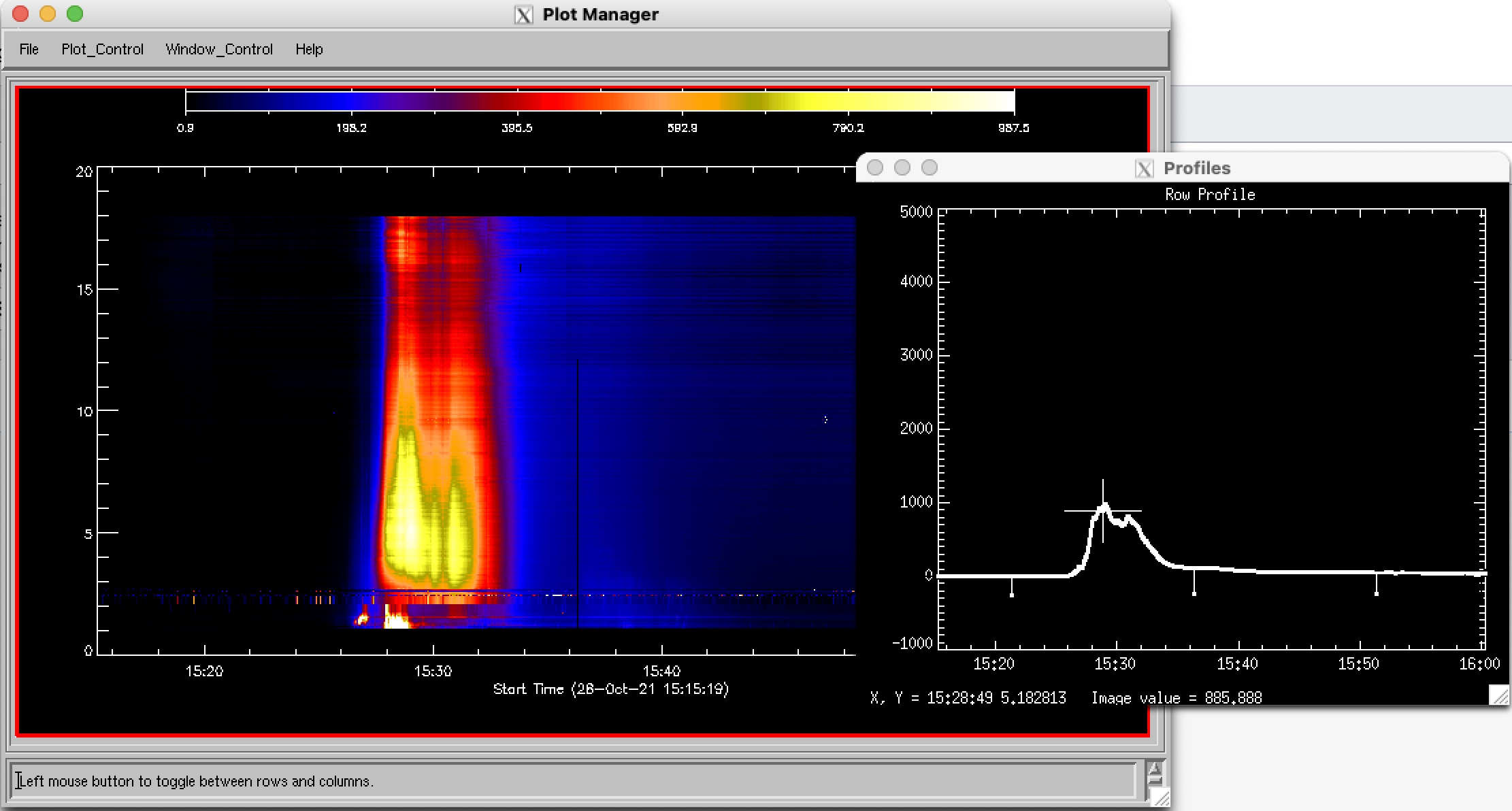Click the middle gray button on Profiles window

pos(902,167)
